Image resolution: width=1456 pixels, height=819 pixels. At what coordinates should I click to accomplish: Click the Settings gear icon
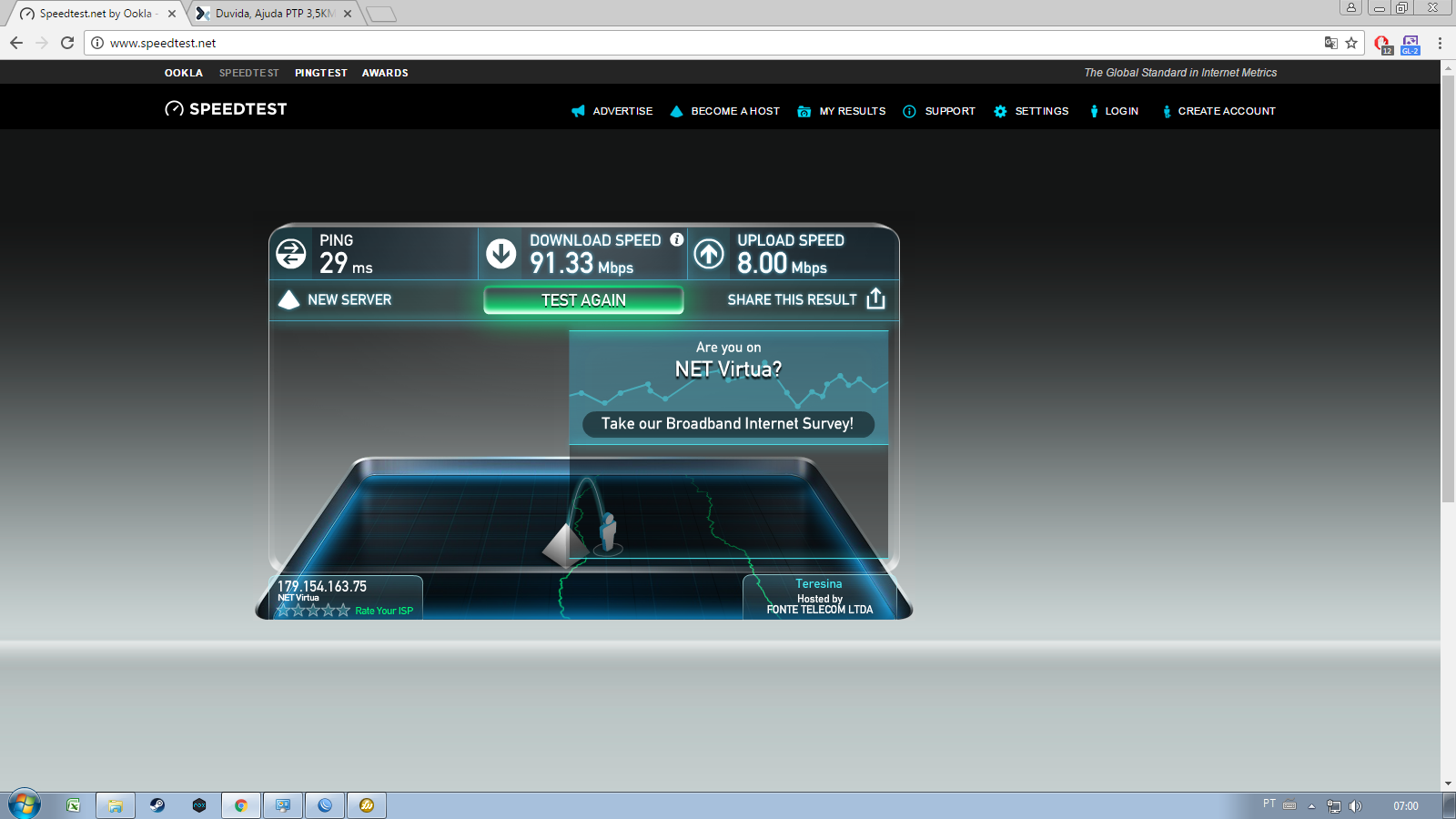pos(1000,111)
